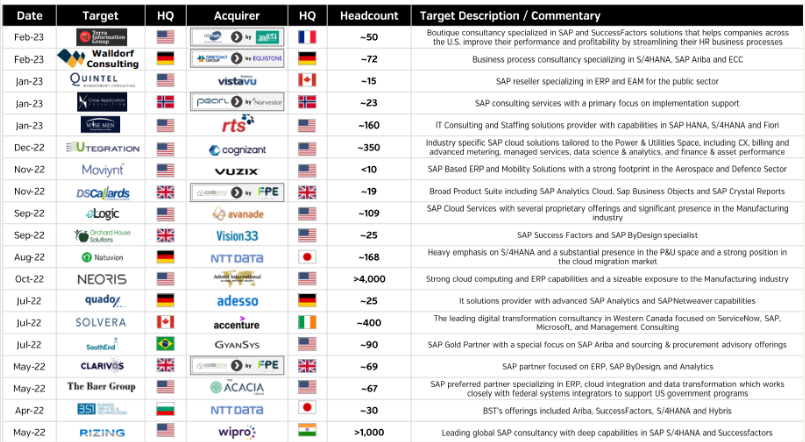Click the NTT Data logo in Natuvion row

coord(237,258)
